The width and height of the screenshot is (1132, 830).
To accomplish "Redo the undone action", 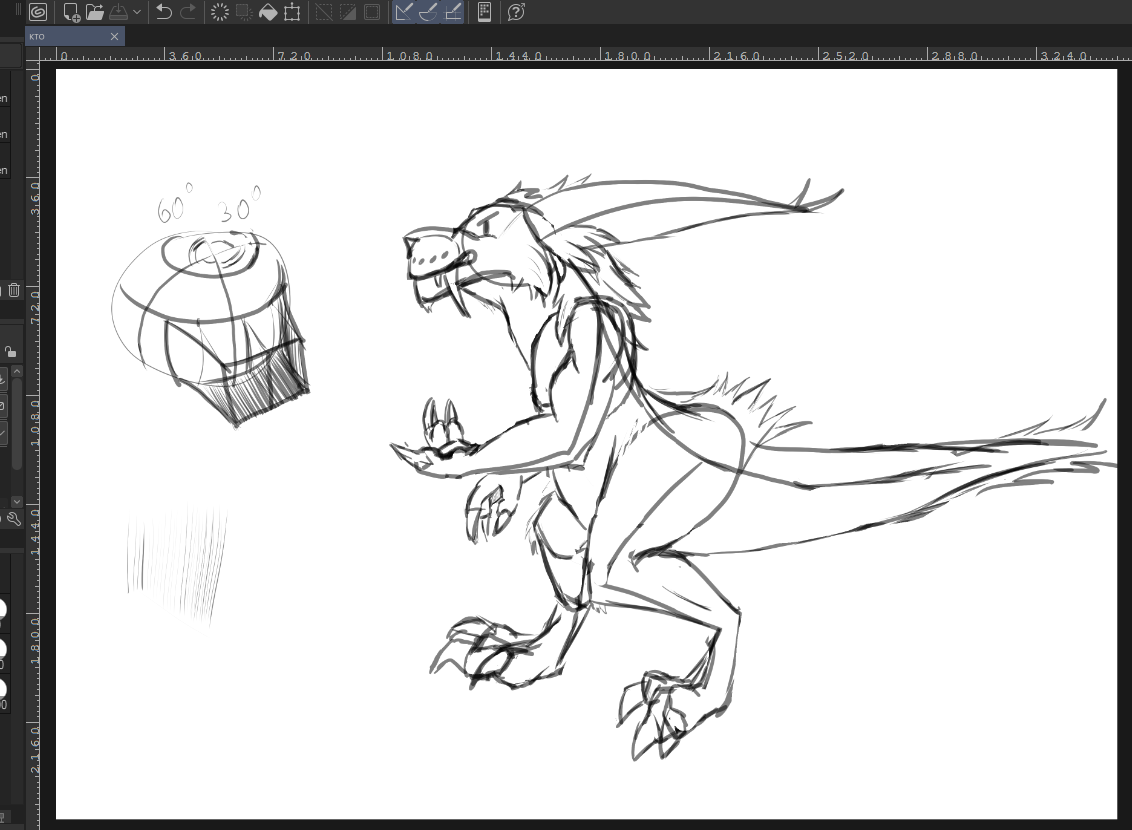I will 188,12.
